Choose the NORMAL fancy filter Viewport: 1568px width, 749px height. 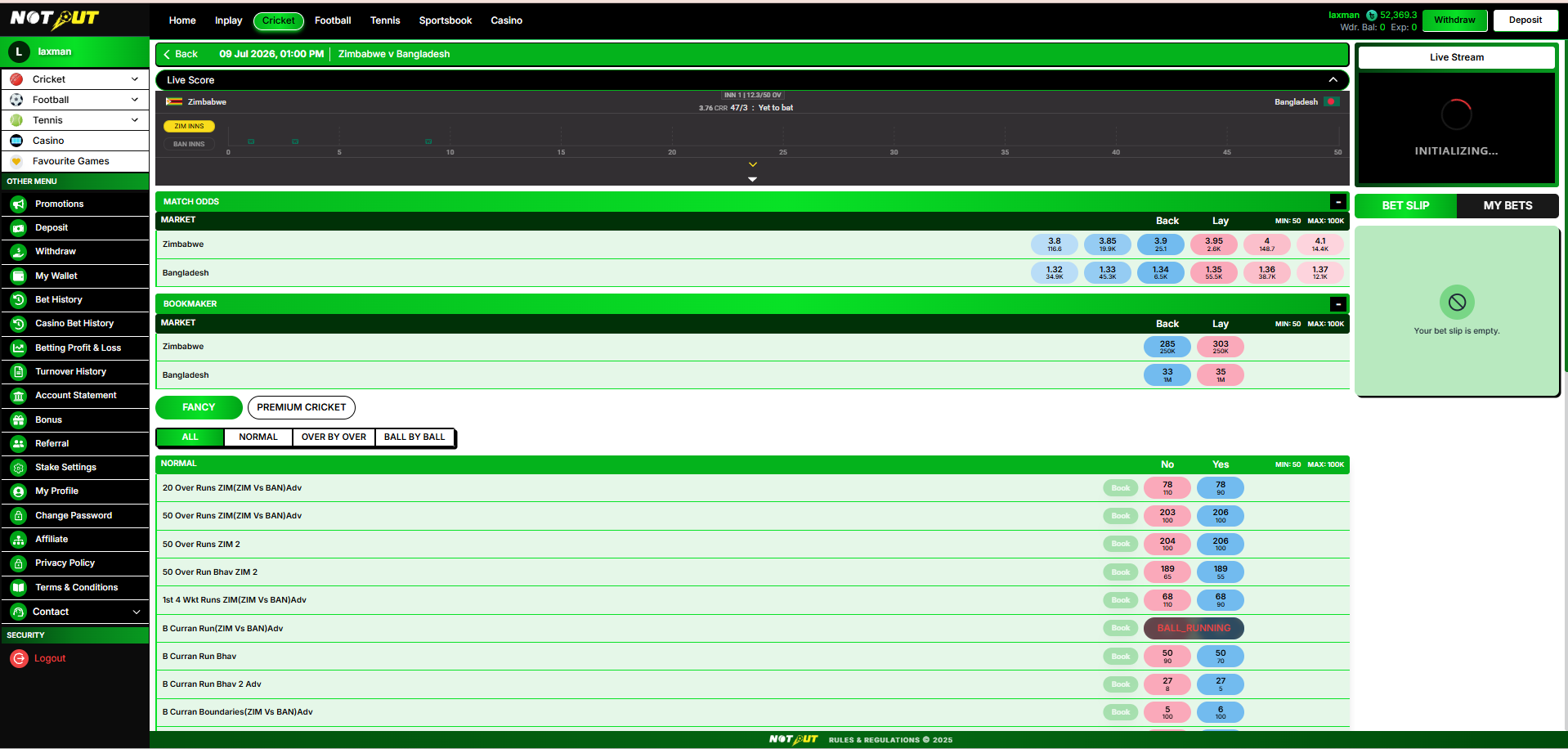[258, 437]
